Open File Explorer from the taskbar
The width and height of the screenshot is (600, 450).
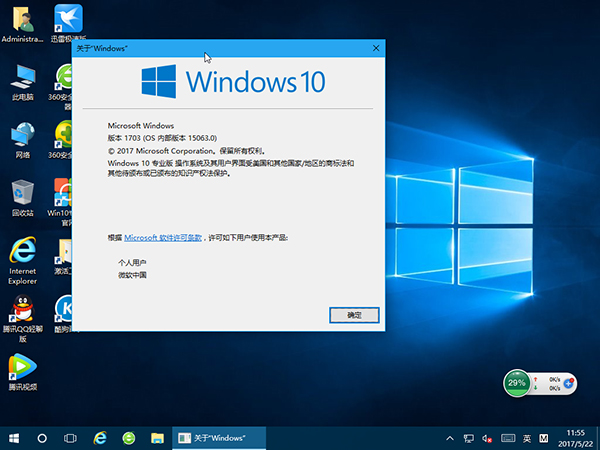(157, 438)
